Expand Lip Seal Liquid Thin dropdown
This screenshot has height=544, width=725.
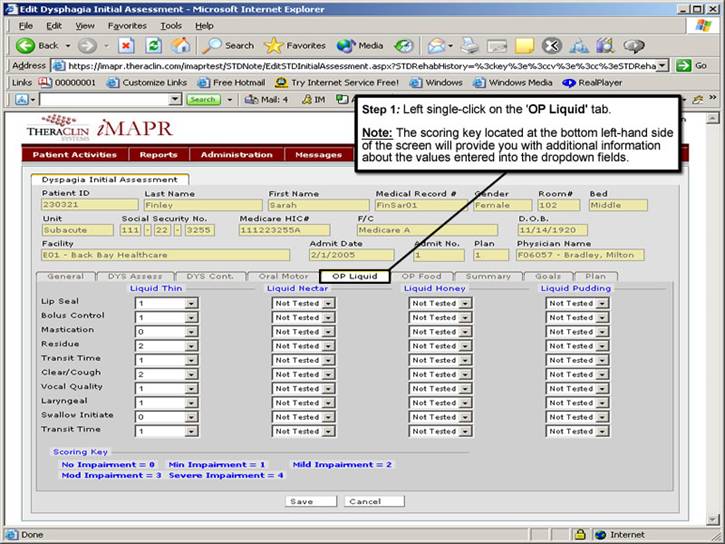[191, 304]
